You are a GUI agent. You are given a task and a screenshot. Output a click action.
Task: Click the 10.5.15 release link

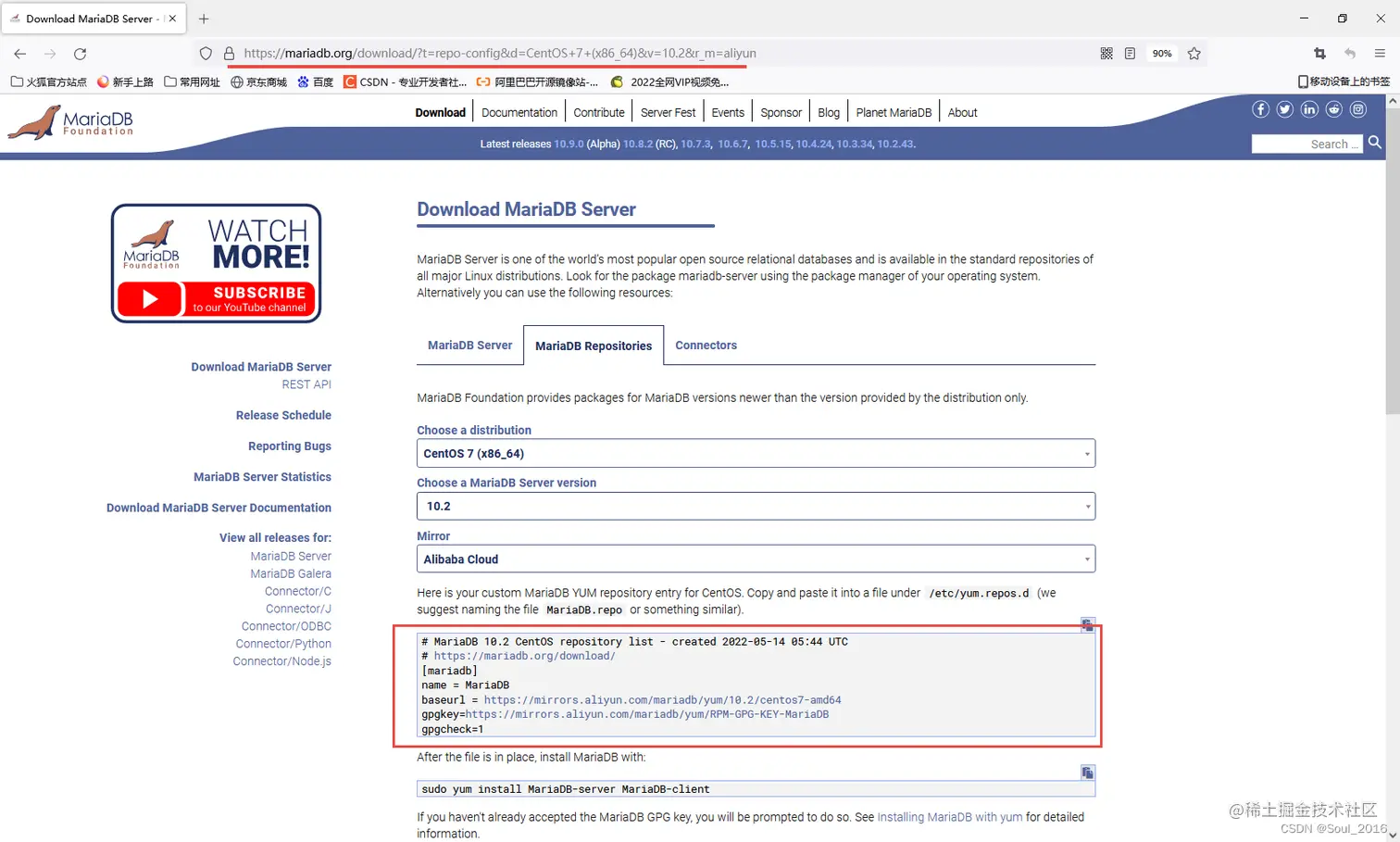(x=773, y=144)
